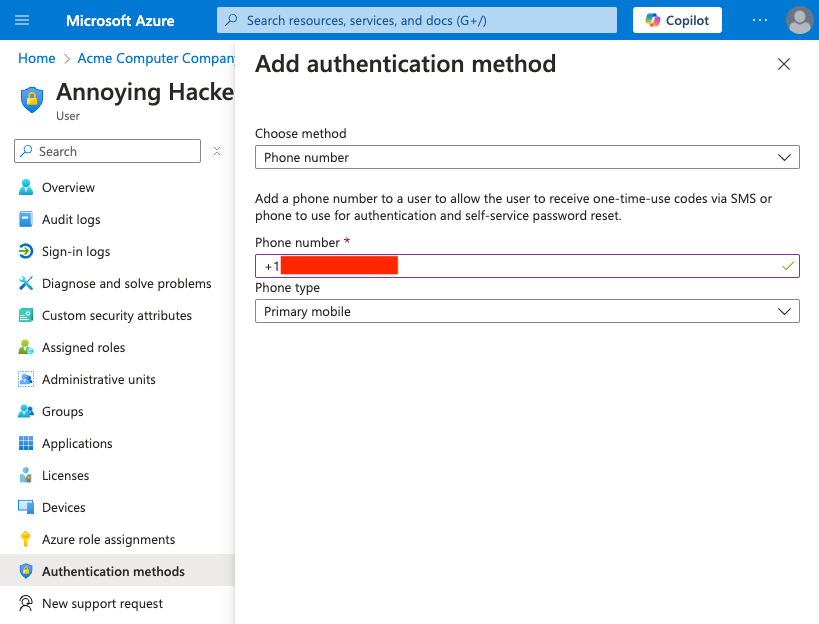This screenshot has height=624, width=819.
Task: Click the Diagnose wrench icon
Action: click(26, 283)
